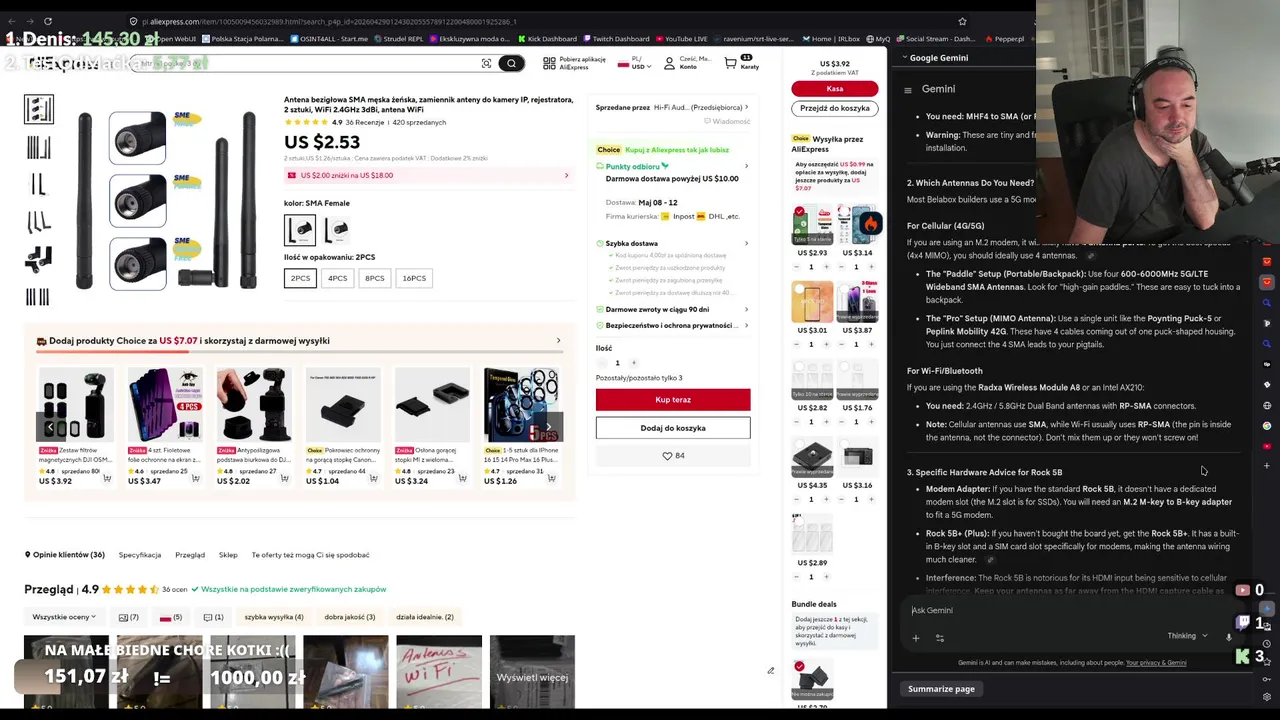Uncheck the selected $2.93 cart item
This screenshot has width=1280, height=720.
tap(799, 212)
